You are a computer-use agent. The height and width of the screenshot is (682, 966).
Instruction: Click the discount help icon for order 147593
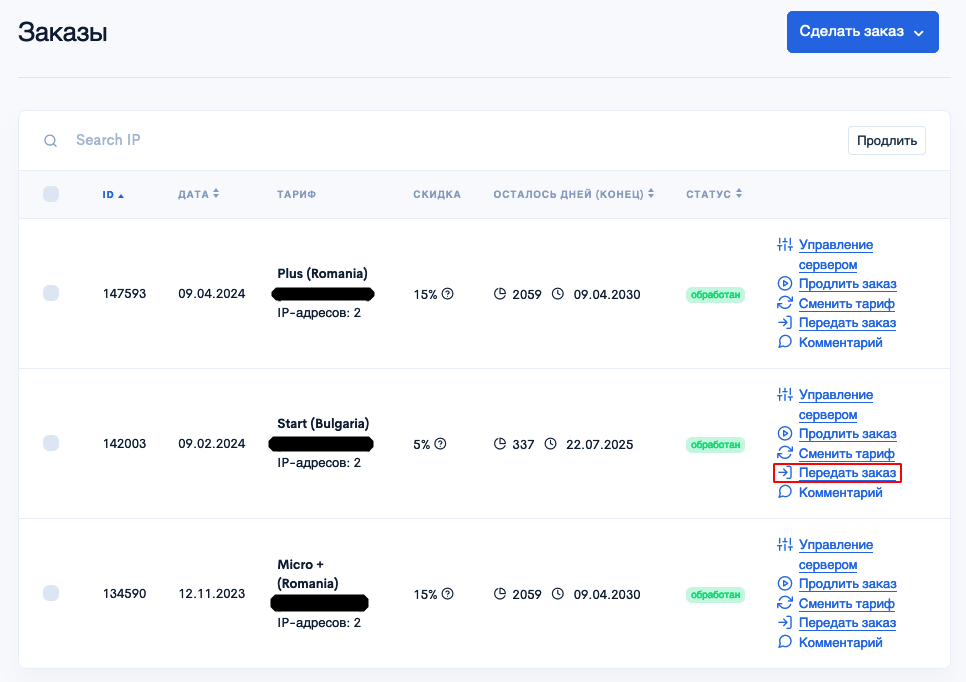tap(448, 294)
